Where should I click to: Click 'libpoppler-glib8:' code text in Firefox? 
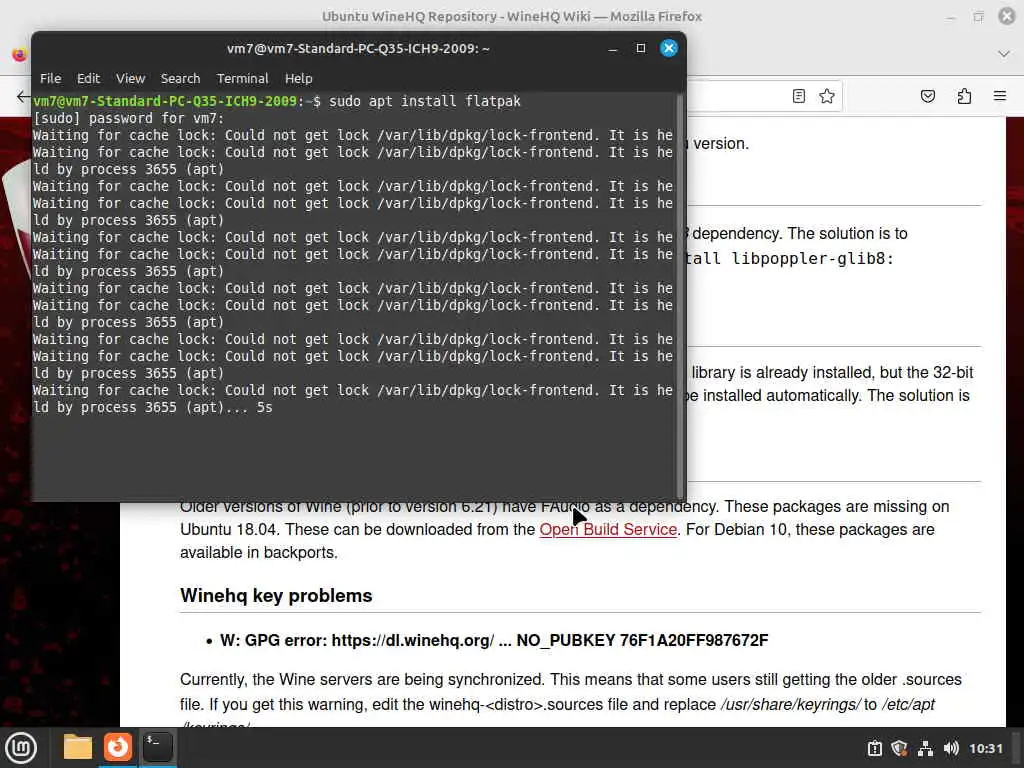[812, 259]
